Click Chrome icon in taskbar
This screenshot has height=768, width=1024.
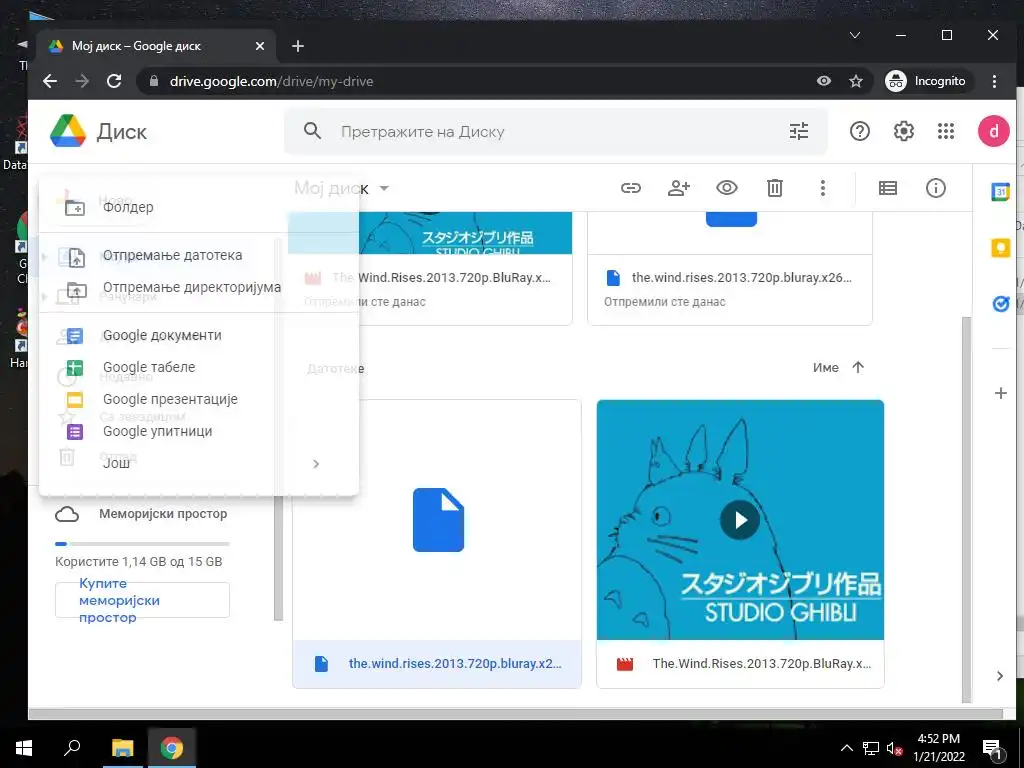[x=172, y=748]
